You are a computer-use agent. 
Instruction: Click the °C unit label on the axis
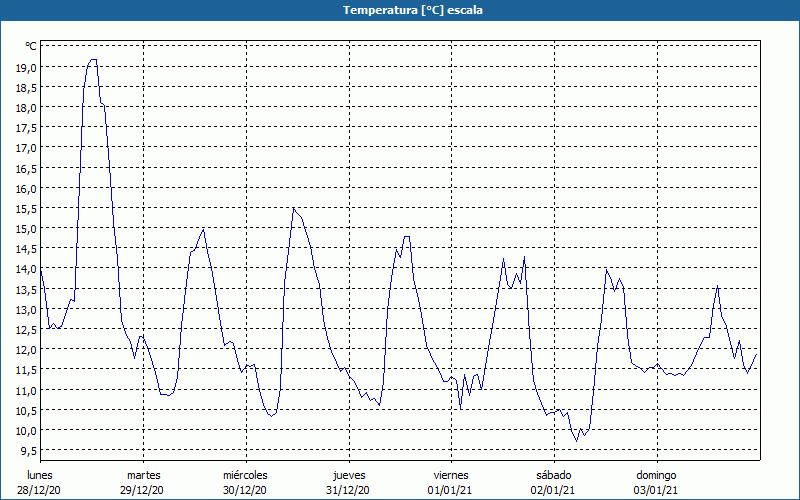pyautogui.click(x=31, y=46)
